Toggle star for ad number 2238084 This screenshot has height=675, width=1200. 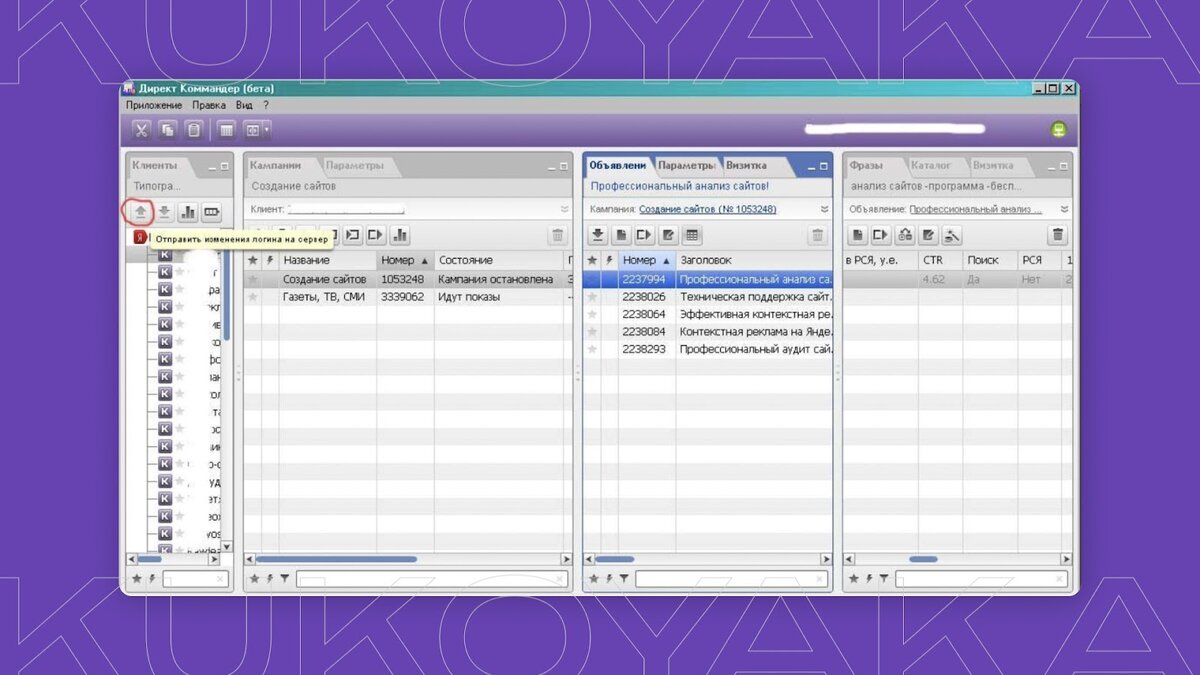[x=592, y=332]
